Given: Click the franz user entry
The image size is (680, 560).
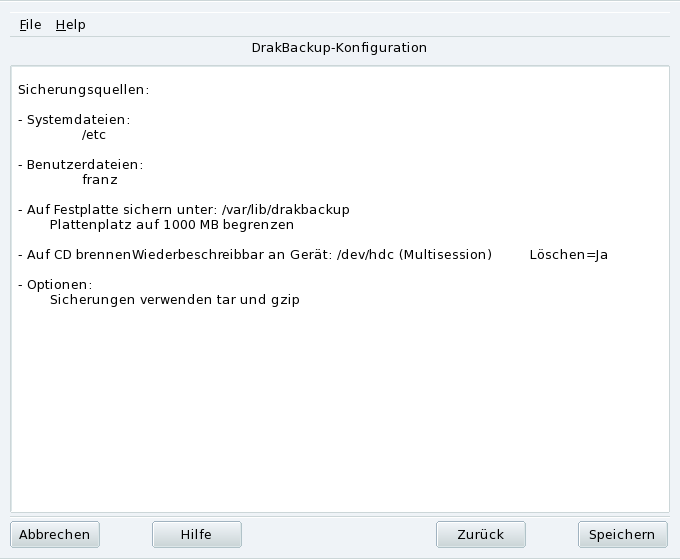Looking at the screenshot, I should [100, 180].
